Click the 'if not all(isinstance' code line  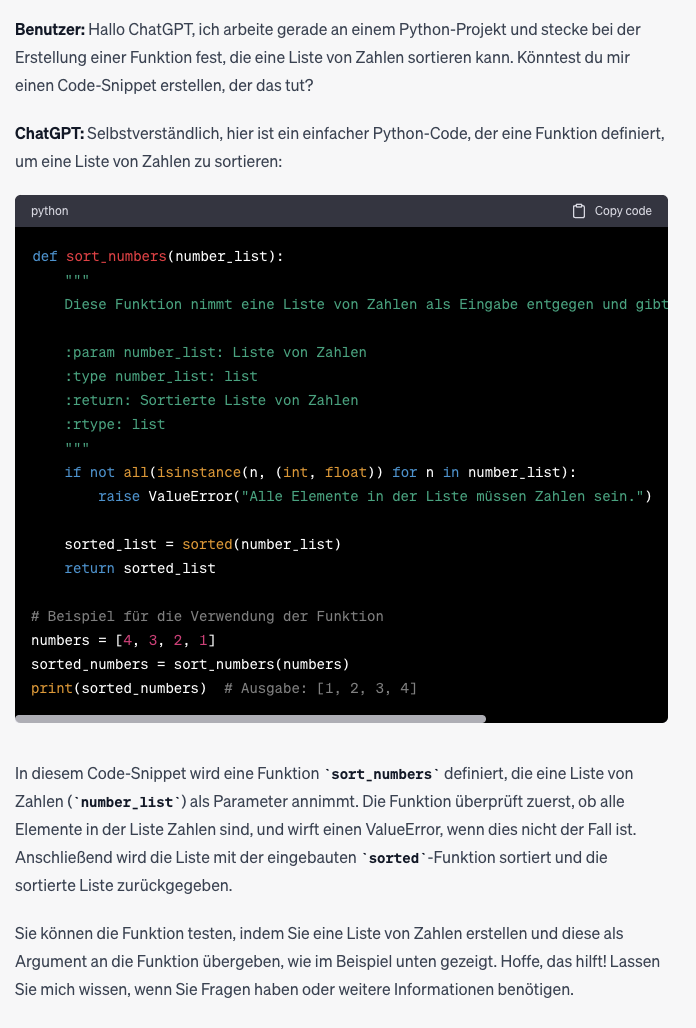(x=320, y=473)
